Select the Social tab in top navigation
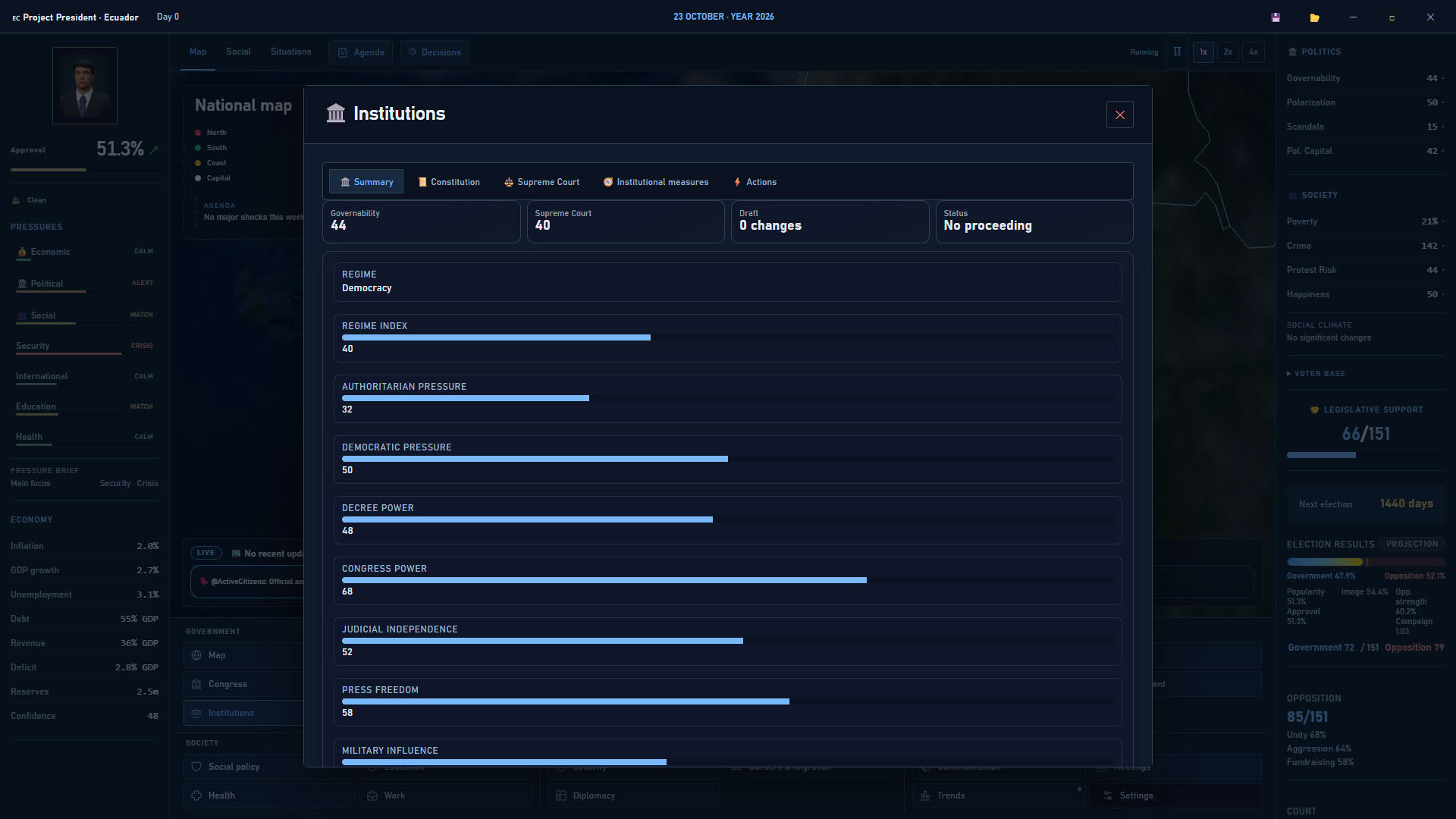Screen dimensions: 1456x819 [238, 52]
